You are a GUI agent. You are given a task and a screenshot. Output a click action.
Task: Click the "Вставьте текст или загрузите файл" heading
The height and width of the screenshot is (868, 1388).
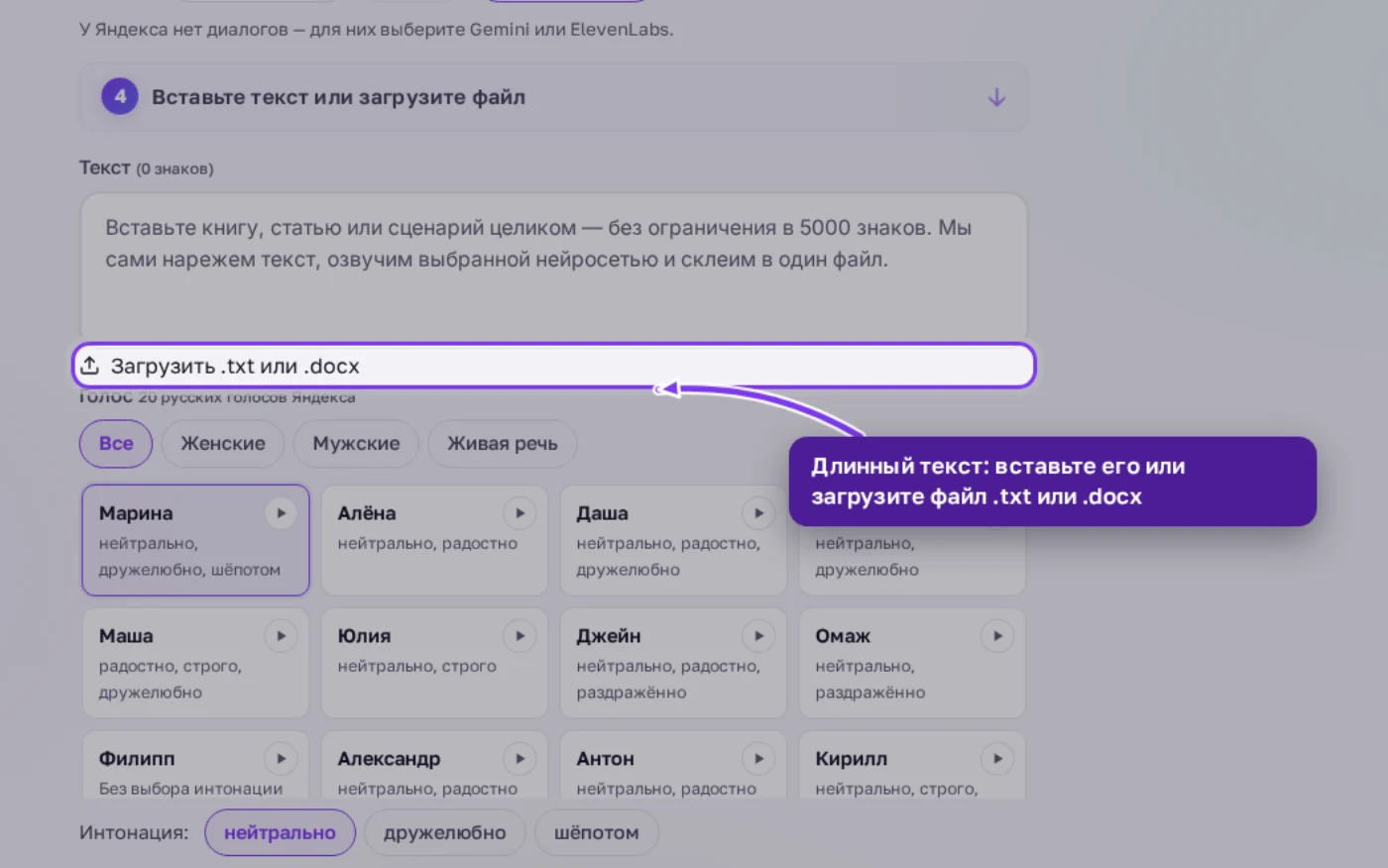338,97
